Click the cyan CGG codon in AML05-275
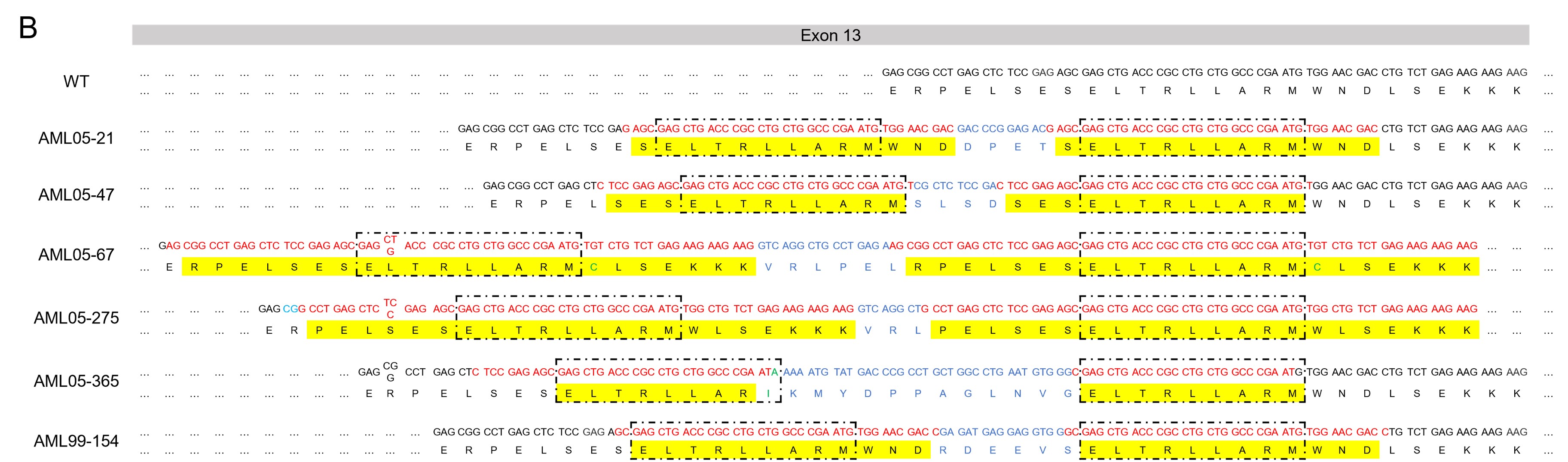The width and height of the screenshot is (1568, 462). [294, 309]
